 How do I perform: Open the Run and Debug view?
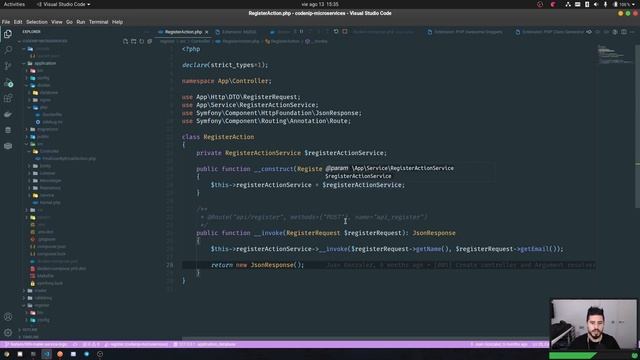8,82
